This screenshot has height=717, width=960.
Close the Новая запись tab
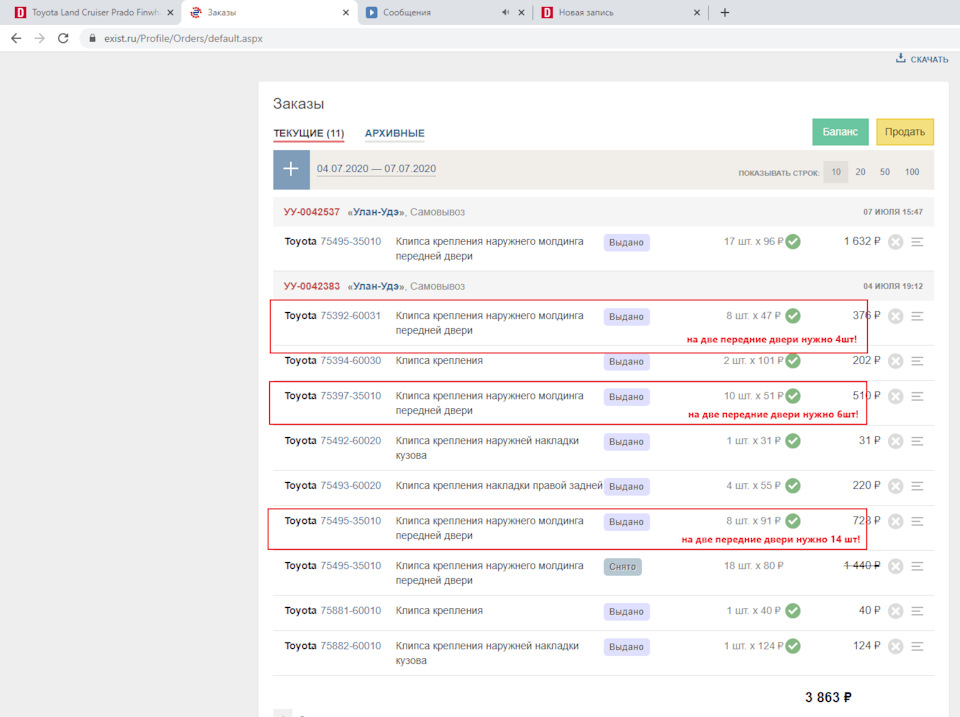697,12
